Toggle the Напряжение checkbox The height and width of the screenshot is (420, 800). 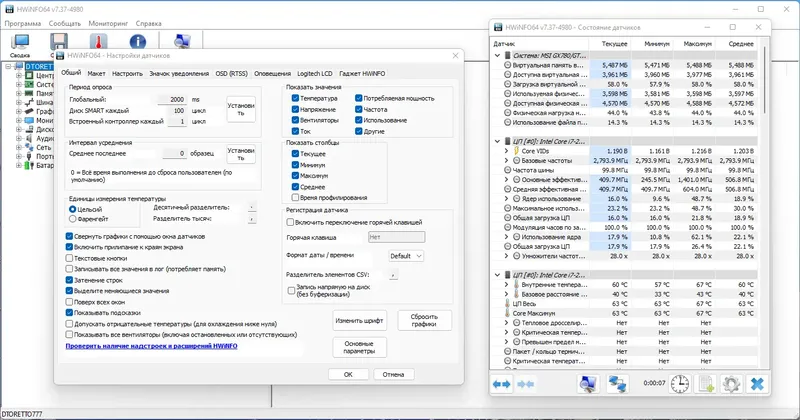pyautogui.click(x=295, y=109)
